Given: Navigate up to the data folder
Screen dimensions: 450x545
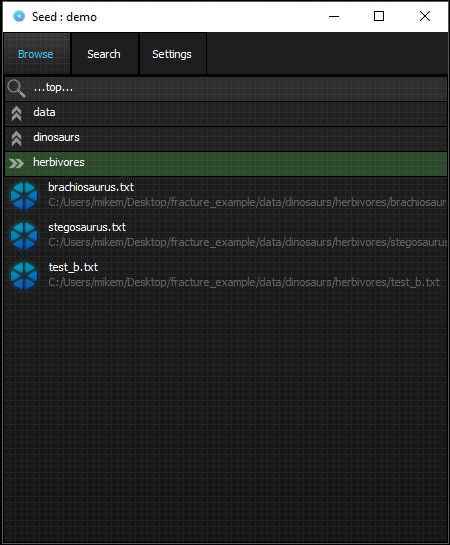Looking at the screenshot, I should (226, 114).
